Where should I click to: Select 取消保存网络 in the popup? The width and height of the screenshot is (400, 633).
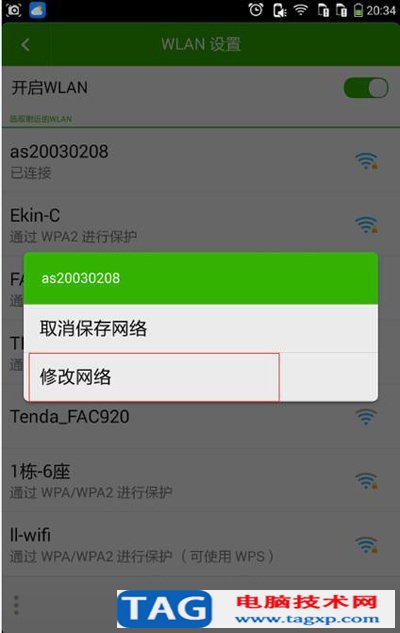[x=201, y=328]
